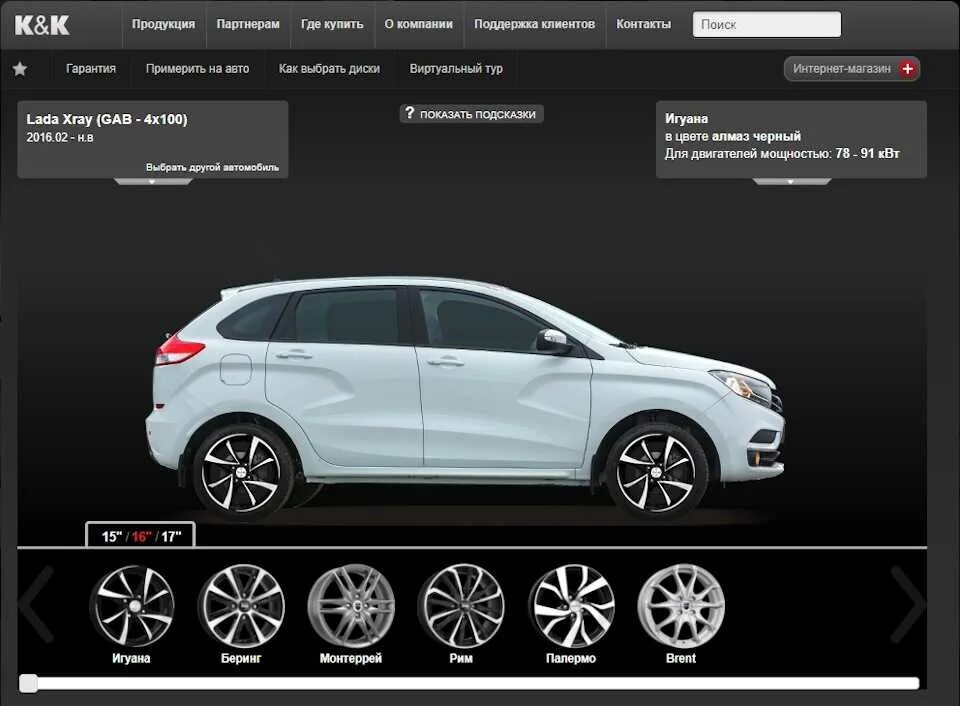Select the Палермо wheel thumbnail

571,606
